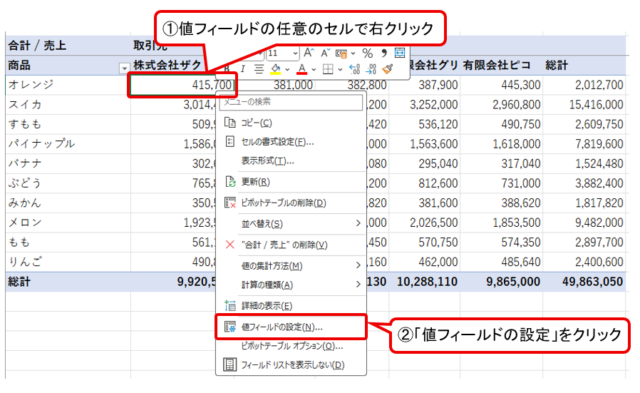
Task: Apply red font color
Action: click(x=302, y=69)
